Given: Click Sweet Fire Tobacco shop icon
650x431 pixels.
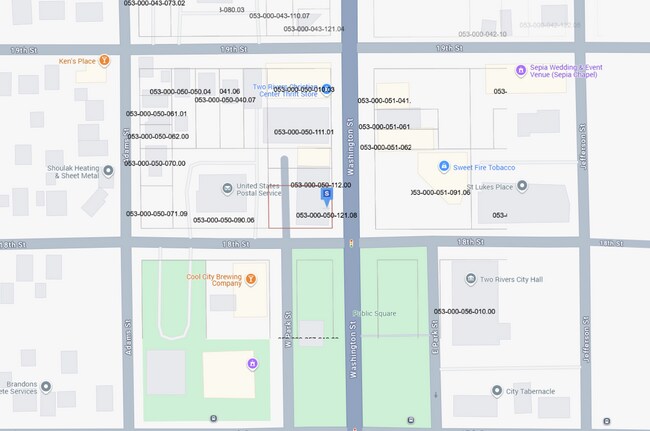Looking at the screenshot, I should [444, 167].
